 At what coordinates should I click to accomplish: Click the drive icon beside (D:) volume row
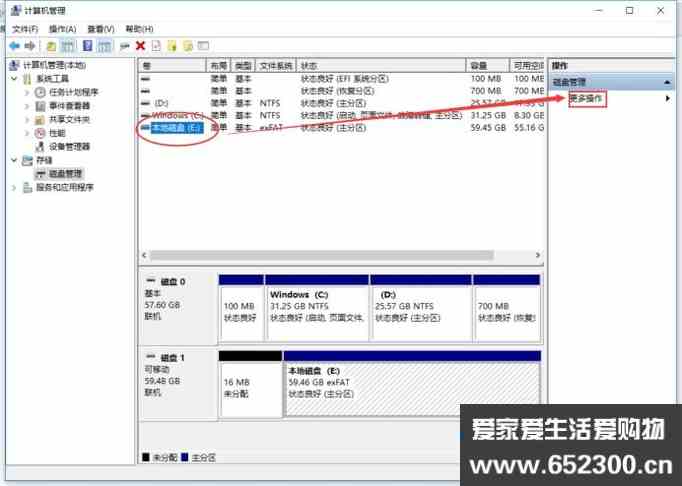pos(146,103)
